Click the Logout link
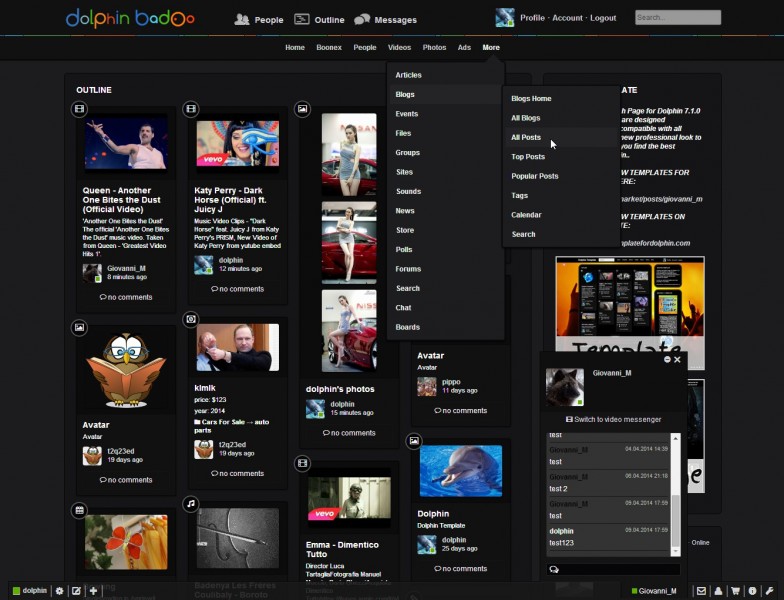Image resolution: width=784 pixels, height=600 pixels. [x=603, y=18]
